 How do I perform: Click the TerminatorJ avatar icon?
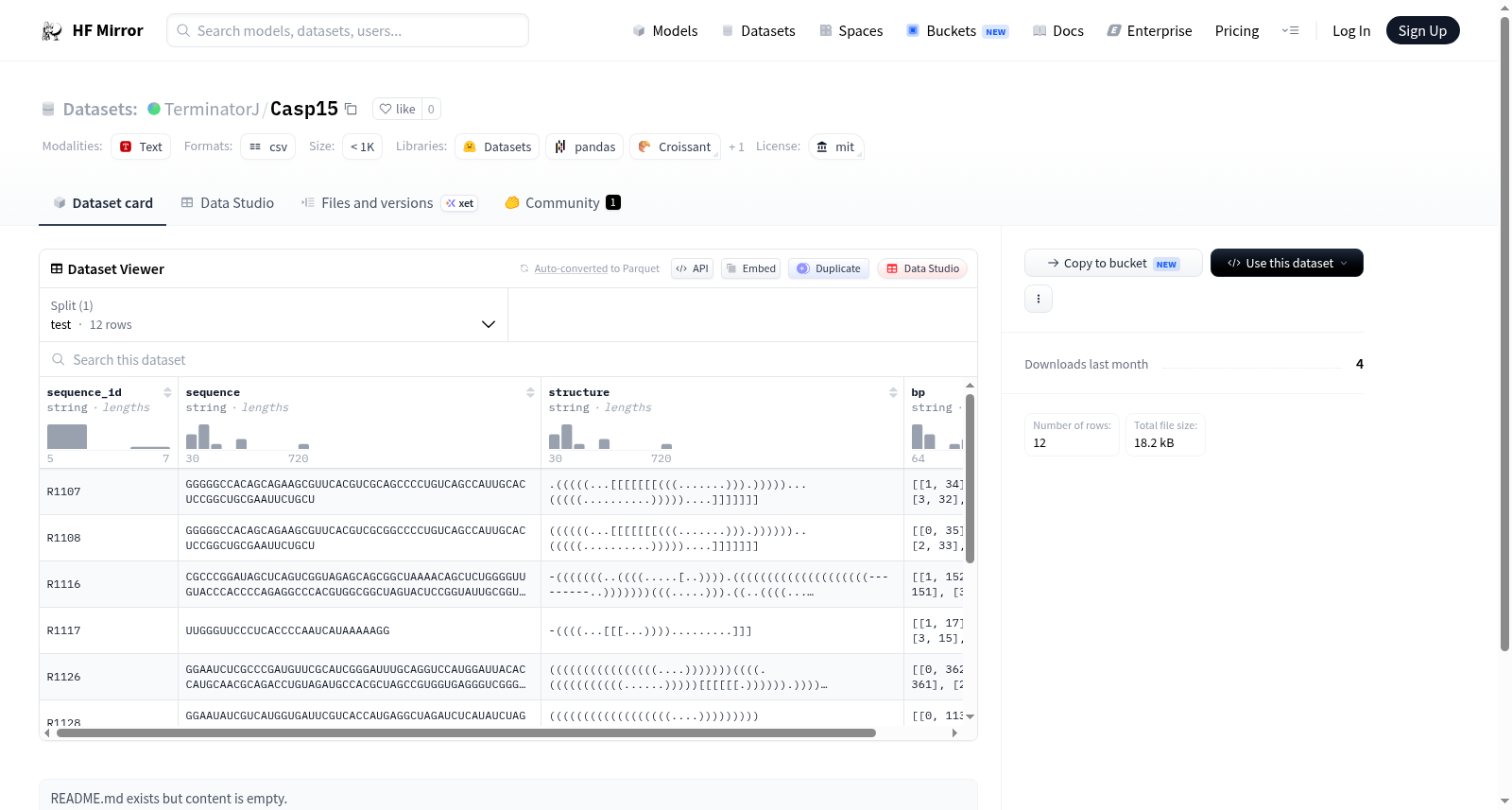click(x=154, y=109)
